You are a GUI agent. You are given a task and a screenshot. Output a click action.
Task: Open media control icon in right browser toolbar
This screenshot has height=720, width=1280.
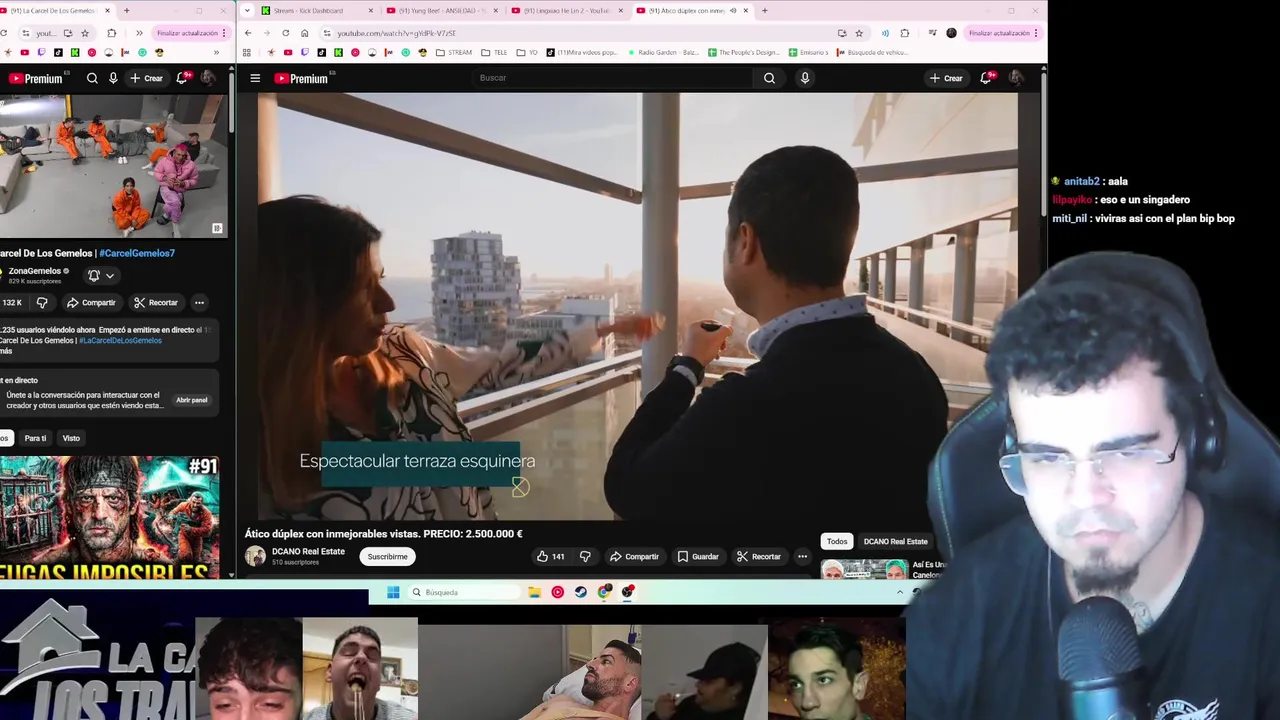(932, 33)
